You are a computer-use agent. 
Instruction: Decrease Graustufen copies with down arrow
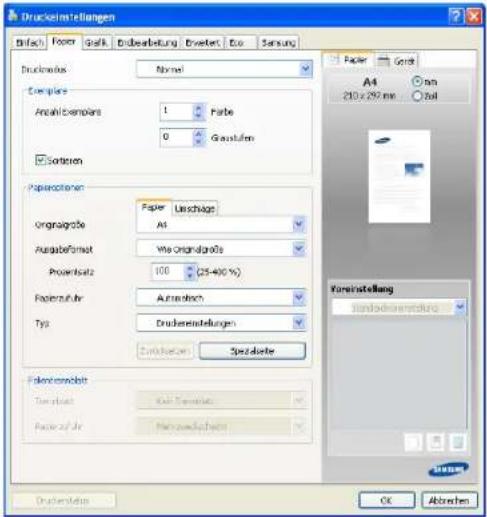tap(199, 142)
